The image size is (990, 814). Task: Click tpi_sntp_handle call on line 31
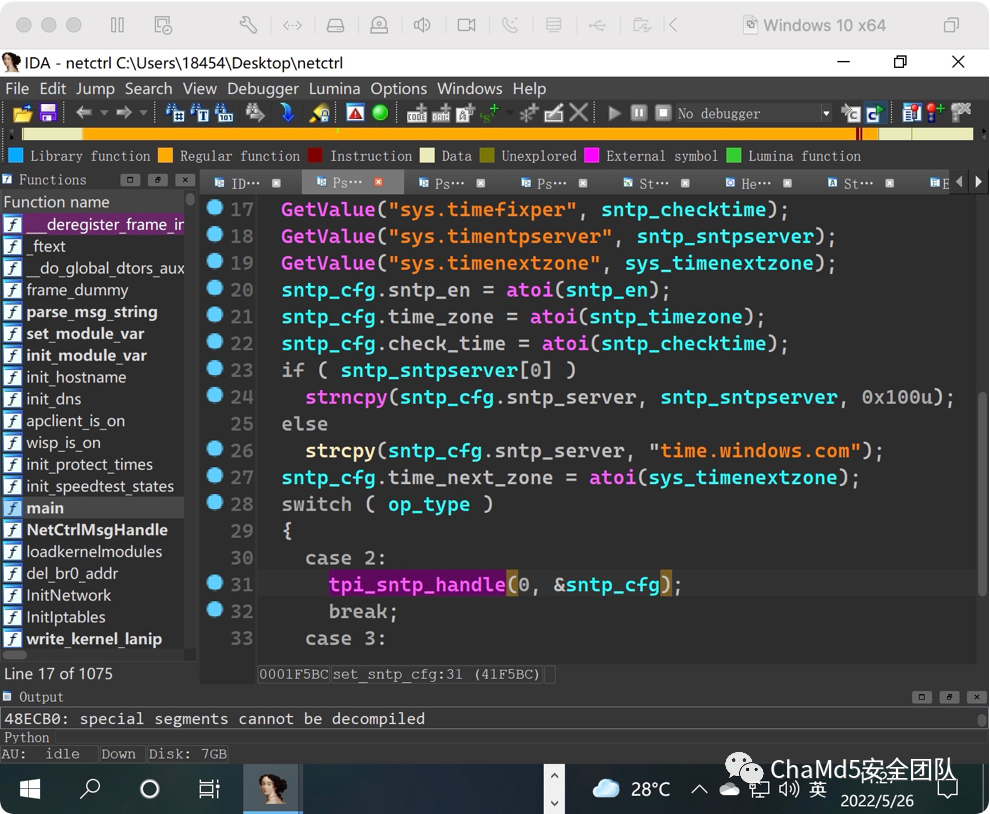(417, 584)
